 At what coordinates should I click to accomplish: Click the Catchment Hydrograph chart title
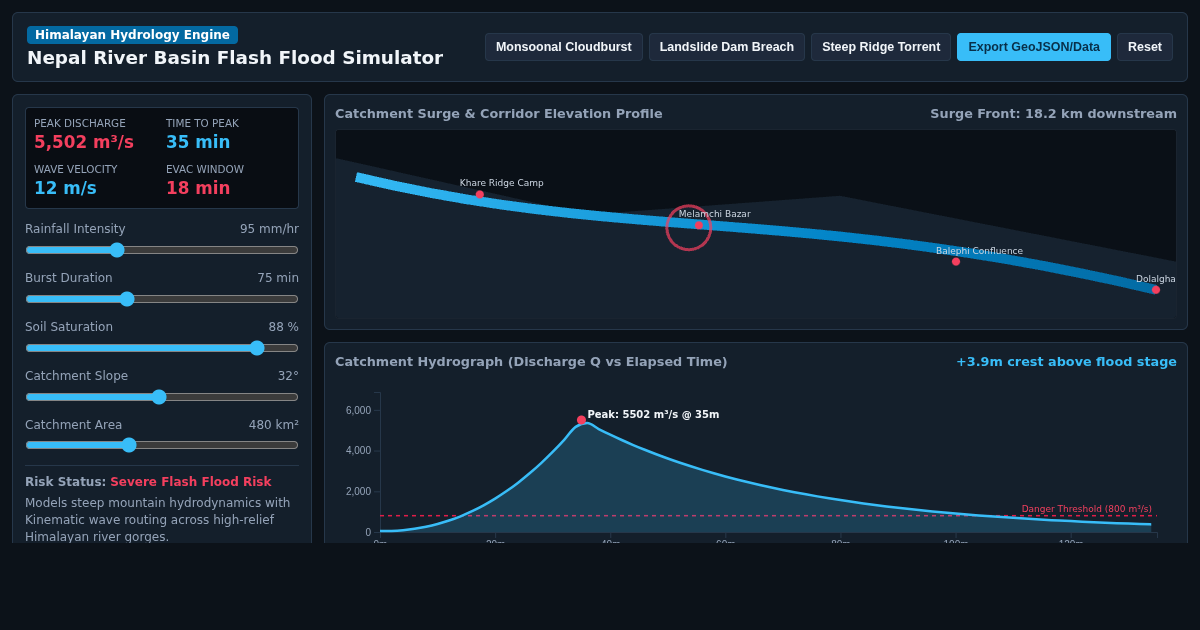pyautogui.click(x=531, y=362)
